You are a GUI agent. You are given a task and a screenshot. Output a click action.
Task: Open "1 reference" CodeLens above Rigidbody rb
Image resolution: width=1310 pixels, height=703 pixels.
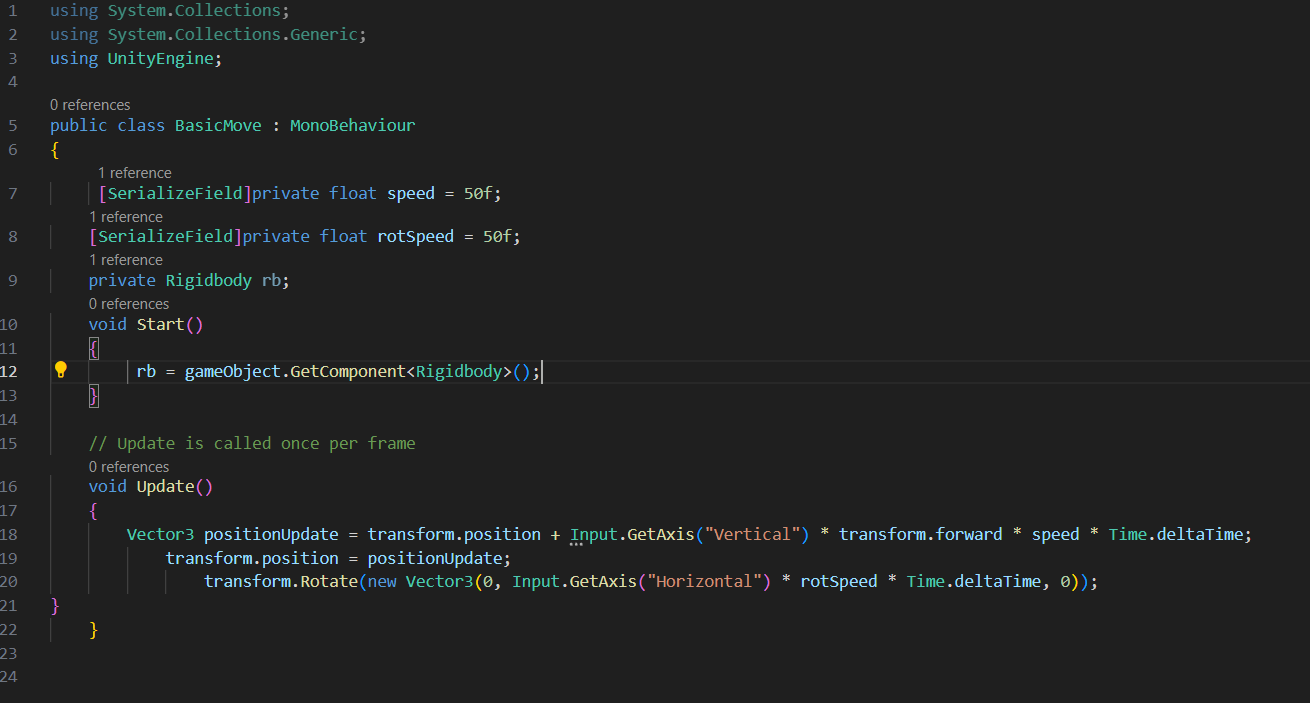[x=125, y=260]
